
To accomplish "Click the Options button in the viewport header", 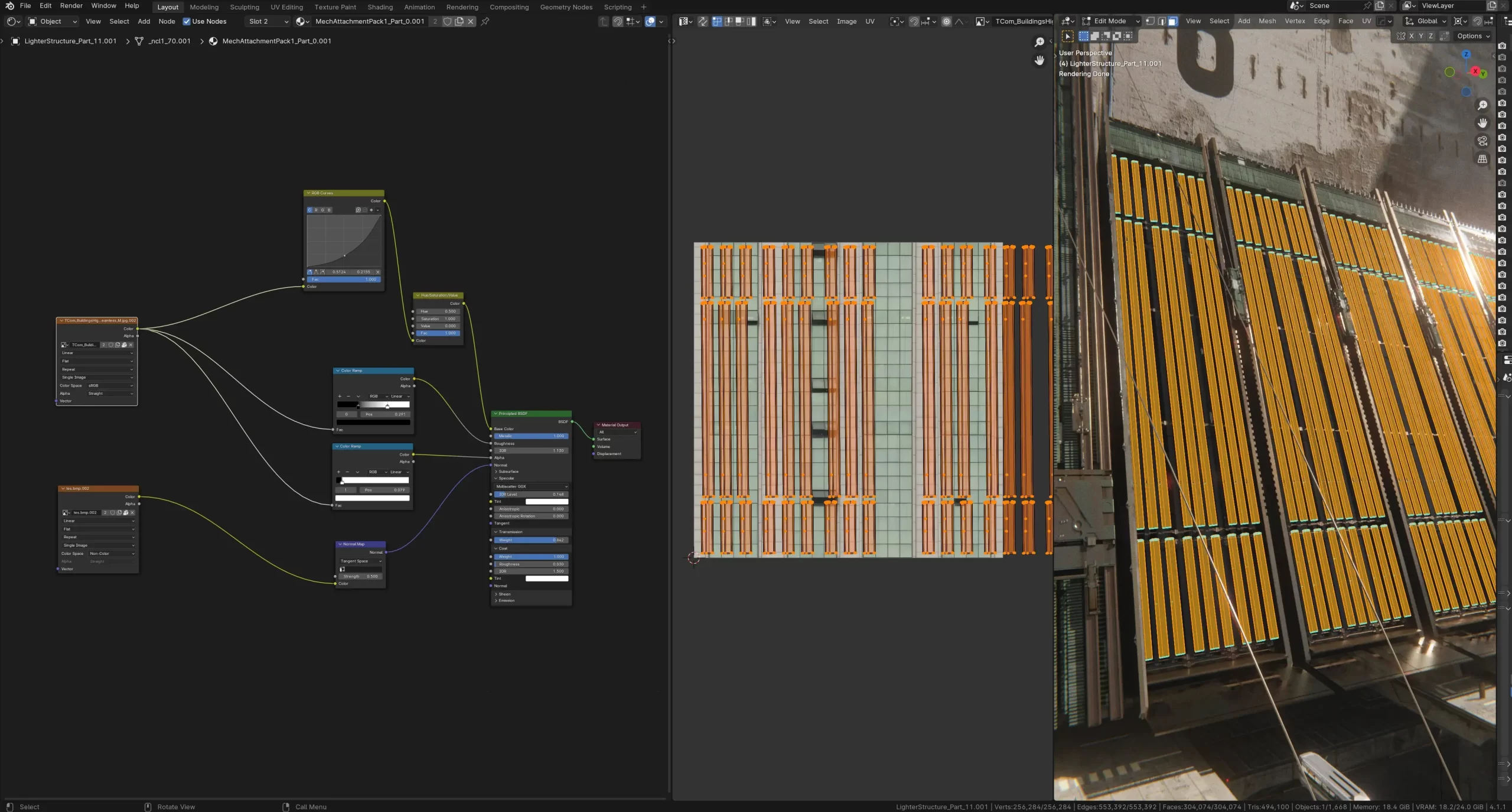I will pos(1472,36).
